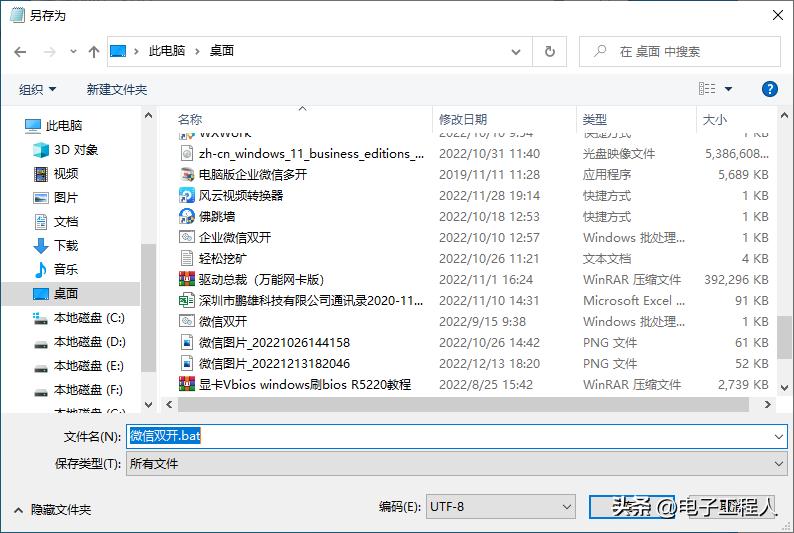Sort by 类型 column header
This screenshot has width=794, height=533.
click(594, 119)
